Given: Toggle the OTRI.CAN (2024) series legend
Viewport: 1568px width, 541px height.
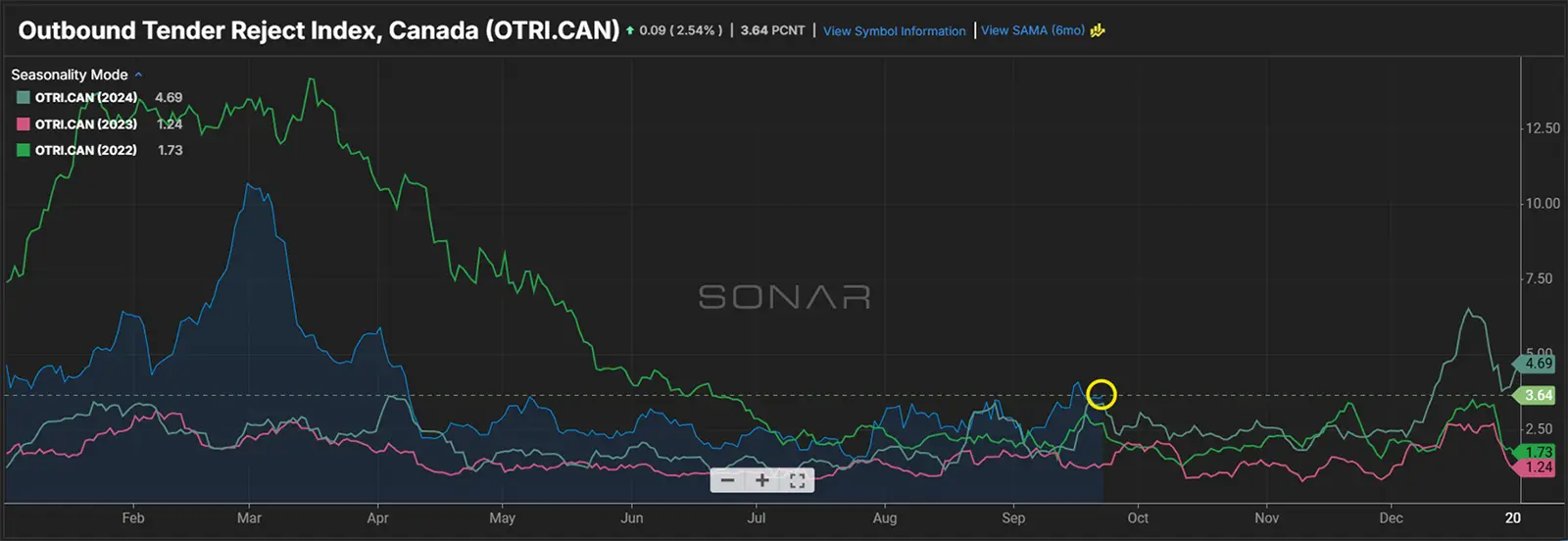Looking at the screenshot, I should coord(86,97).
